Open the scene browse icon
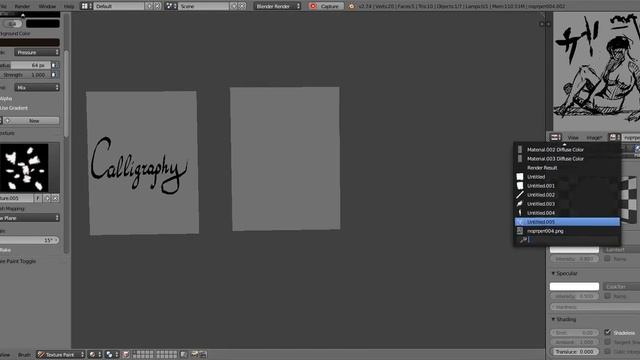Viewport: 640px width, 360px height. (171, 6)
